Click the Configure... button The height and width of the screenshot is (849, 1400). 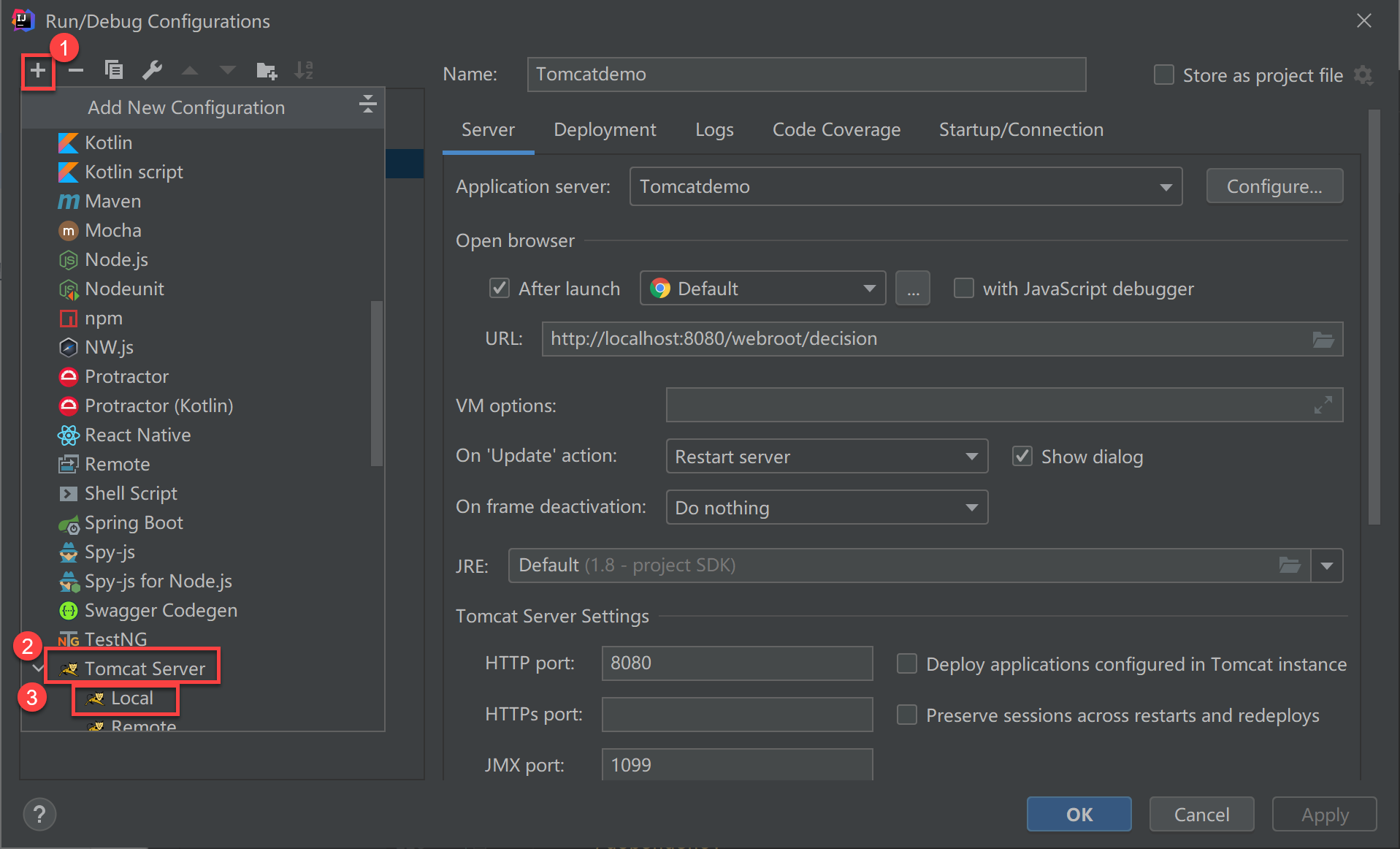[x=1274, y=187]
